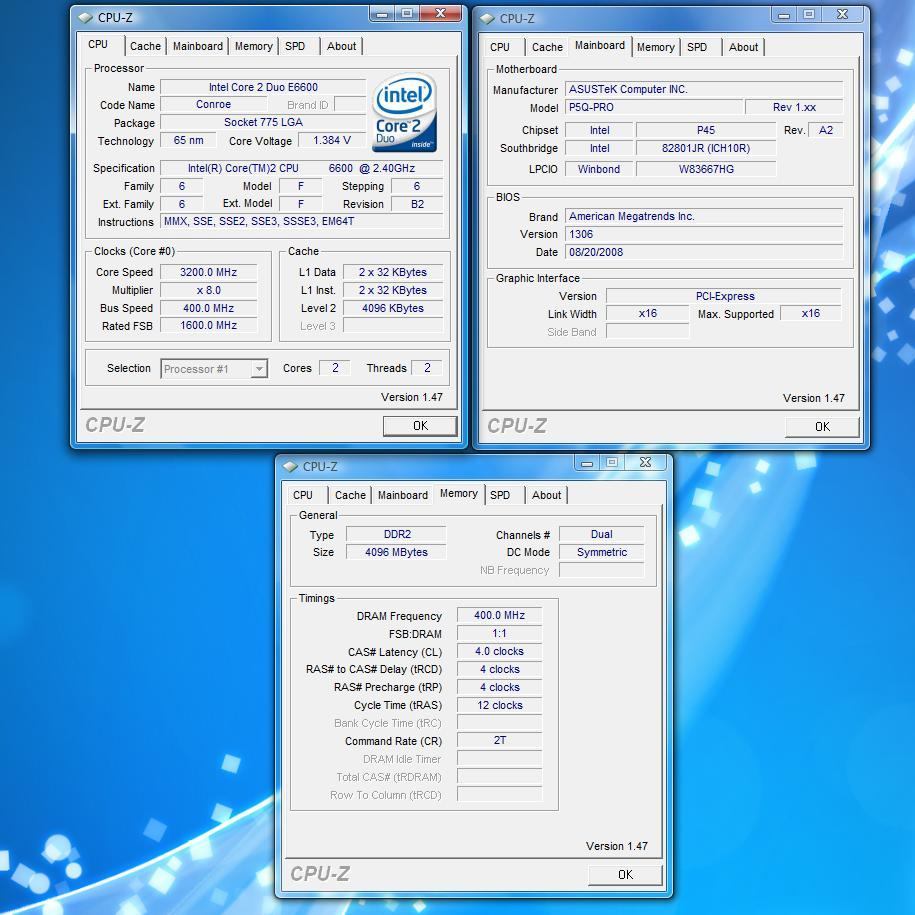Open About tab in CPU window

click(x=341, y=46)
